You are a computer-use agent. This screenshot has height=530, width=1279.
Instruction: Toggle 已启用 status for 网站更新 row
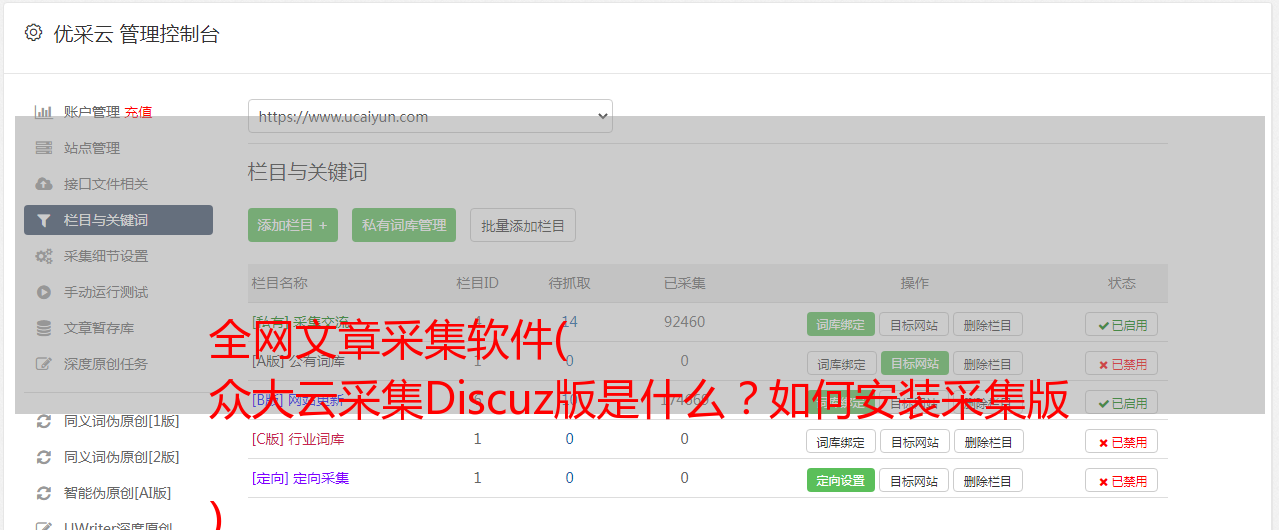point(1122,402)
